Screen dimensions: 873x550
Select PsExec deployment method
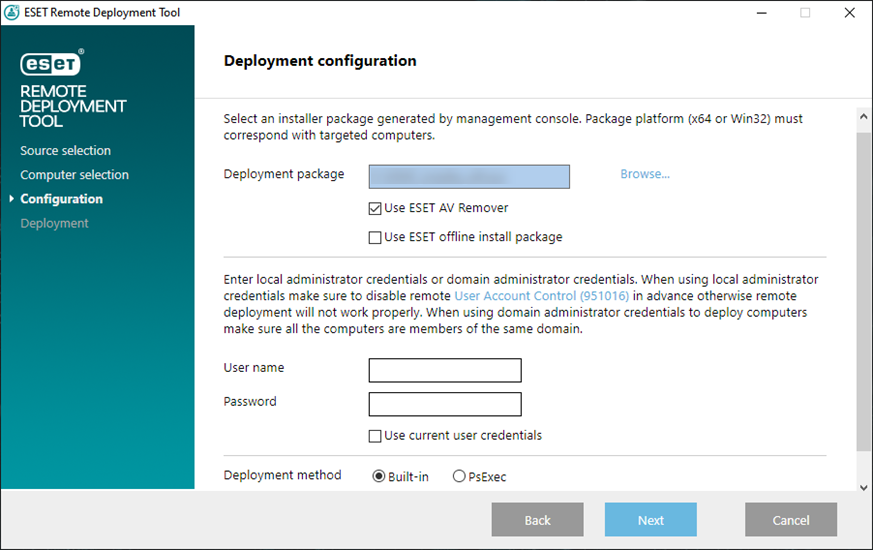click(x=459, y=477)
